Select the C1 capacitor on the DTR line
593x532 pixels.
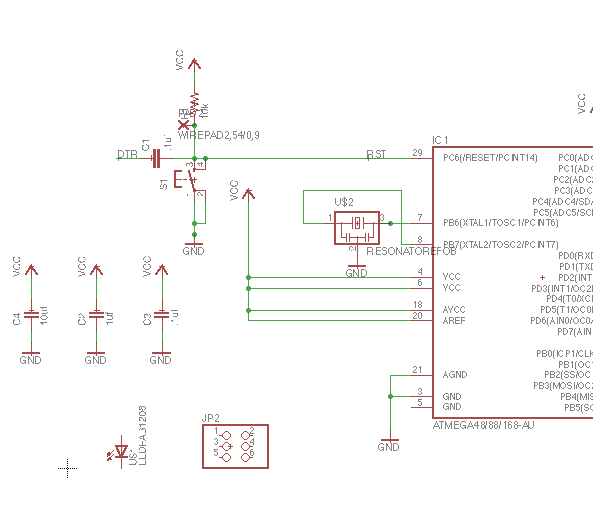coord(156,158)
